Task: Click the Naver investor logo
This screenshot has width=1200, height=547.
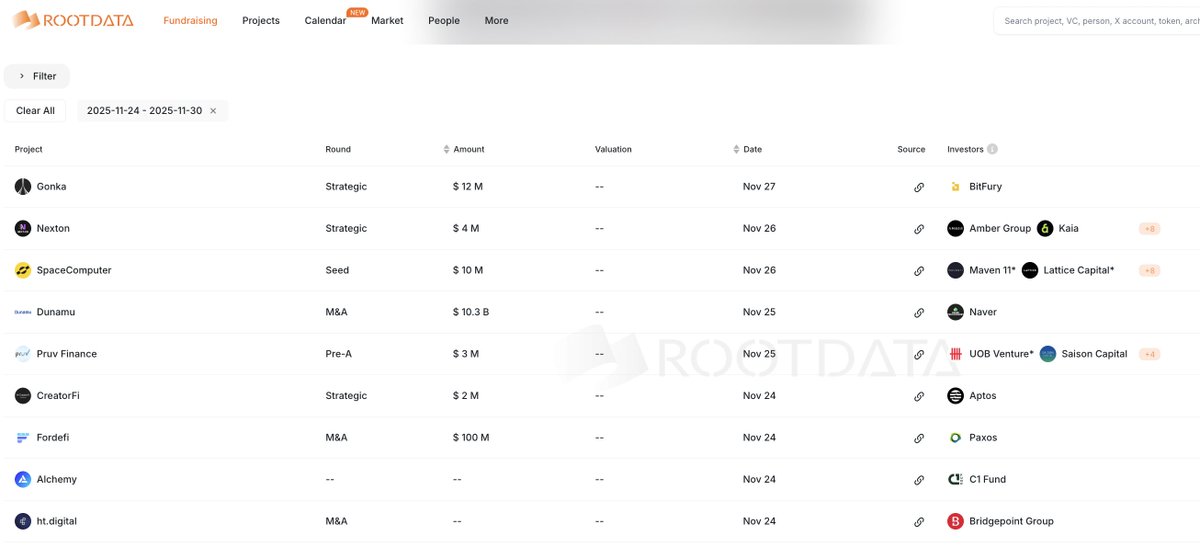Action: (x=955, y=313)
